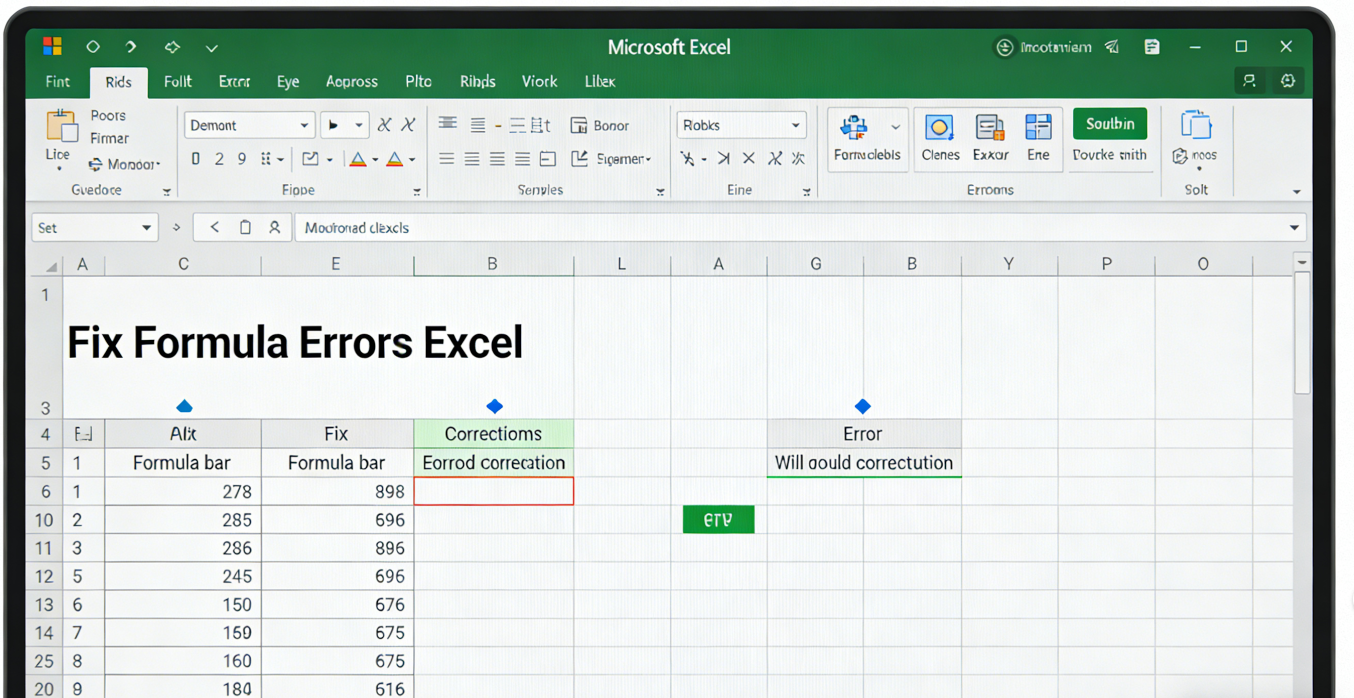
Task: Click the Firmar button
Action: coord(109,139)
